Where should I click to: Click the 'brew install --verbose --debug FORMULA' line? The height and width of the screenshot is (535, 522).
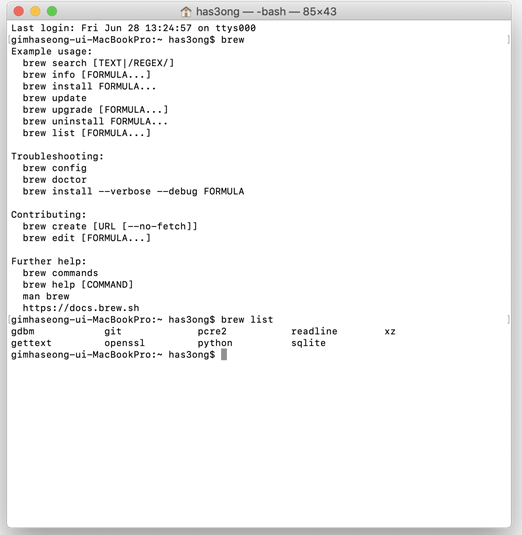[x=133, y=191]
